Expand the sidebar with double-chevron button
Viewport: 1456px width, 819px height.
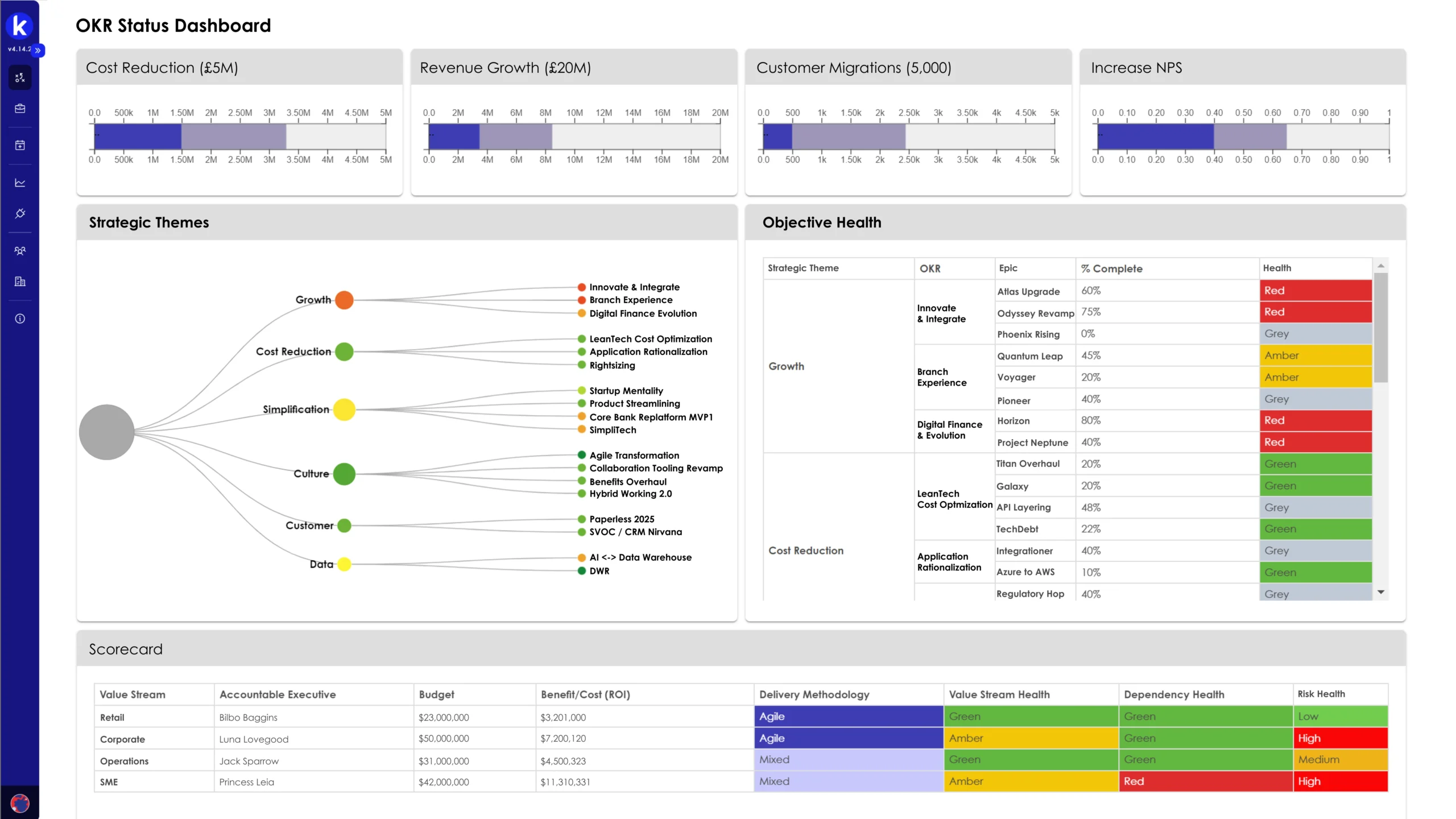click(x=38, y=50)
